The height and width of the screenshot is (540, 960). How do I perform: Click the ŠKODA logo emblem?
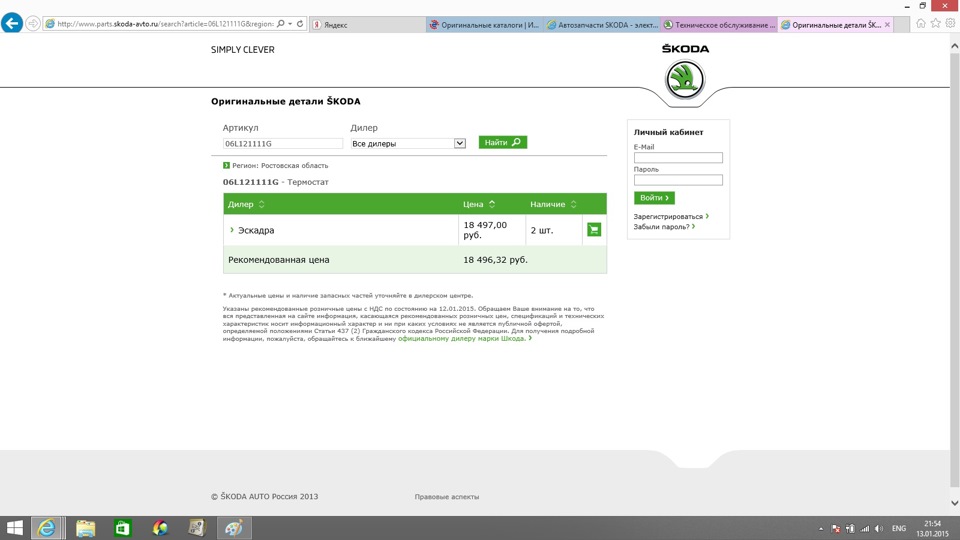(685, 80)
